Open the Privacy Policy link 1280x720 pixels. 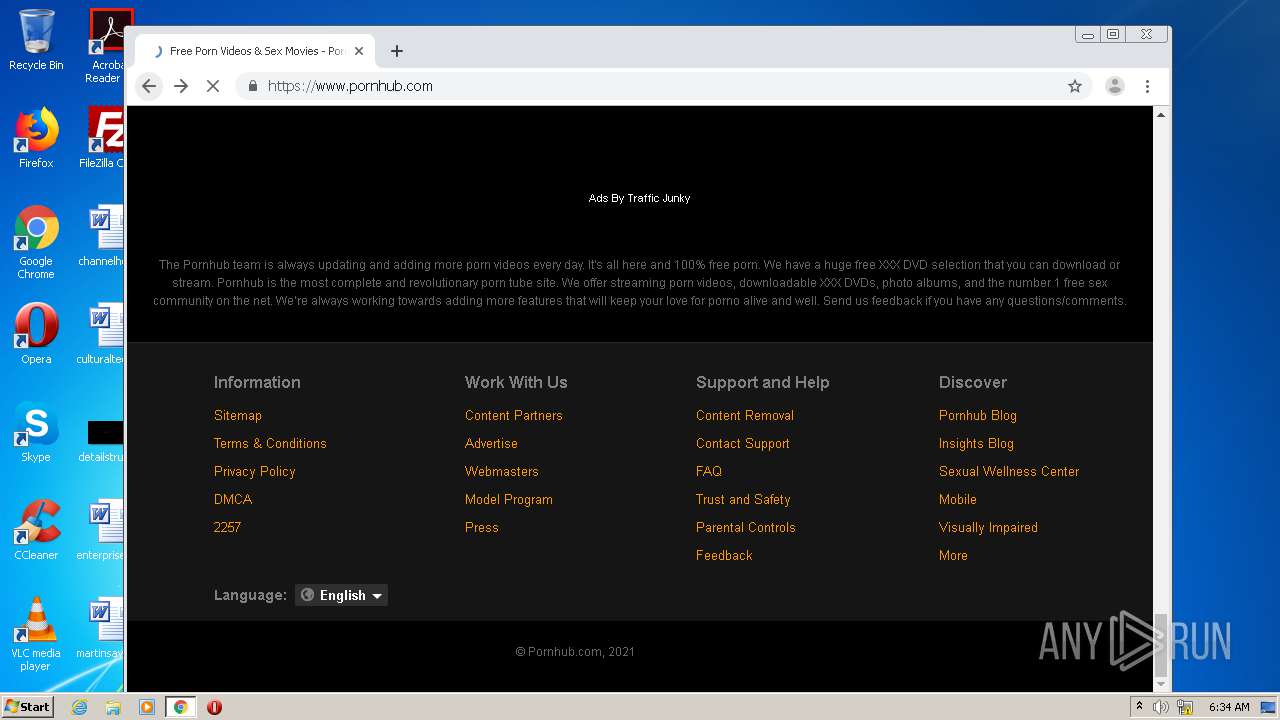tap(255, 471)
